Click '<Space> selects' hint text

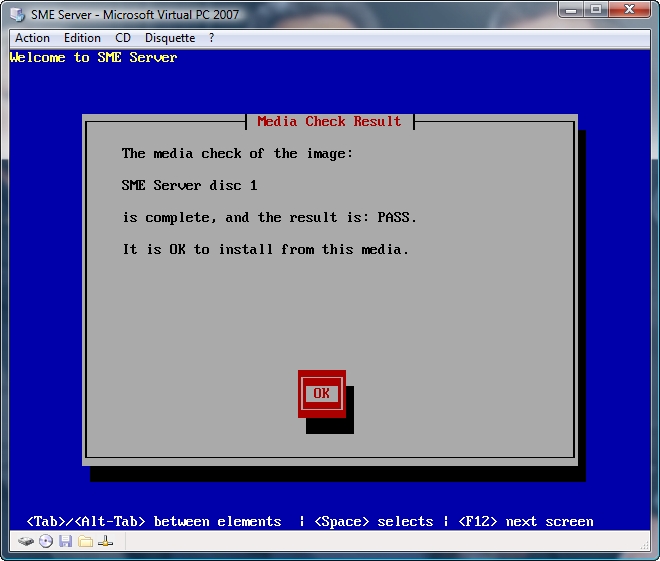(374, 521)
